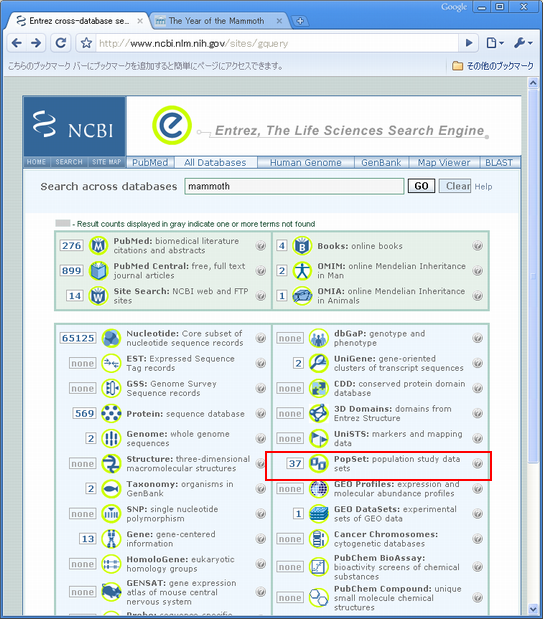Click the Gene chromosome icon
Screen dimensions: 543x619
(x=111, y=539)
